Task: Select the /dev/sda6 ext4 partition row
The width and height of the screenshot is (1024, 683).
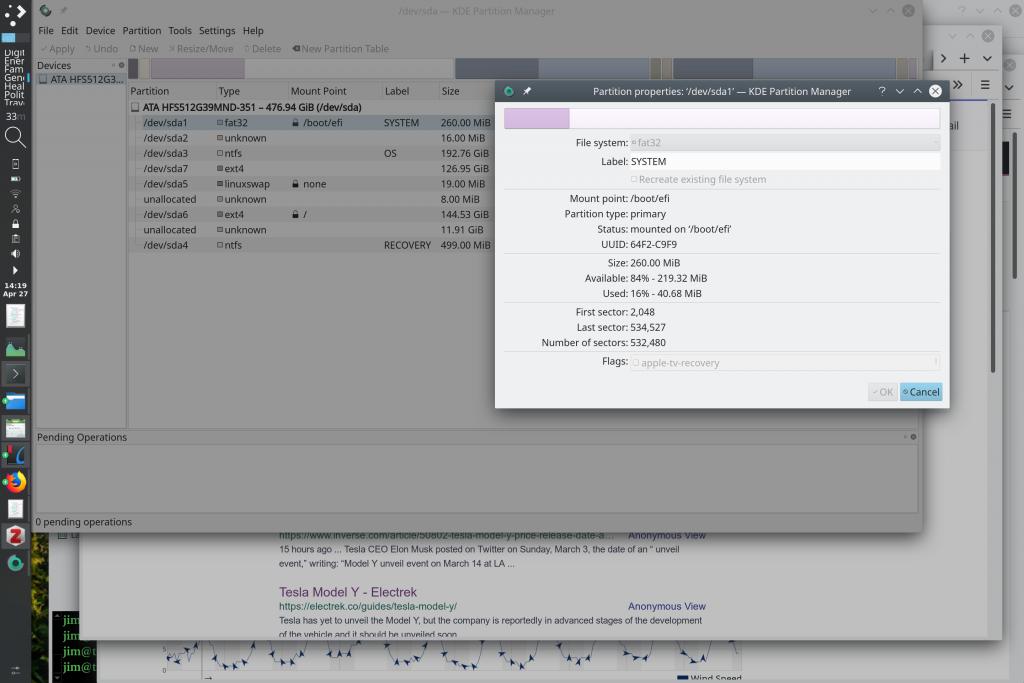Action: coord(165,214)
